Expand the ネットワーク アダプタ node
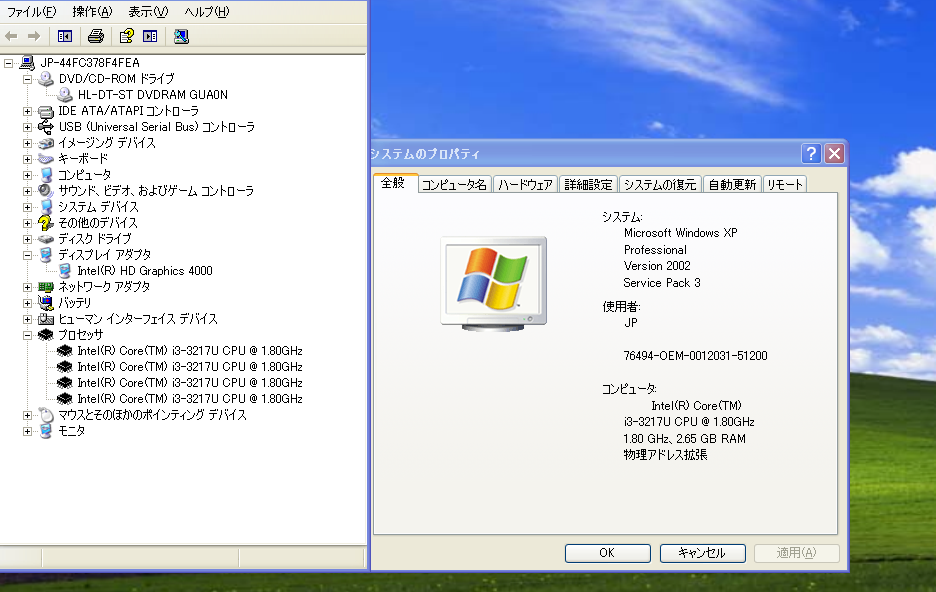This screenshot has height=592, width=936. (x=27, y=287)
